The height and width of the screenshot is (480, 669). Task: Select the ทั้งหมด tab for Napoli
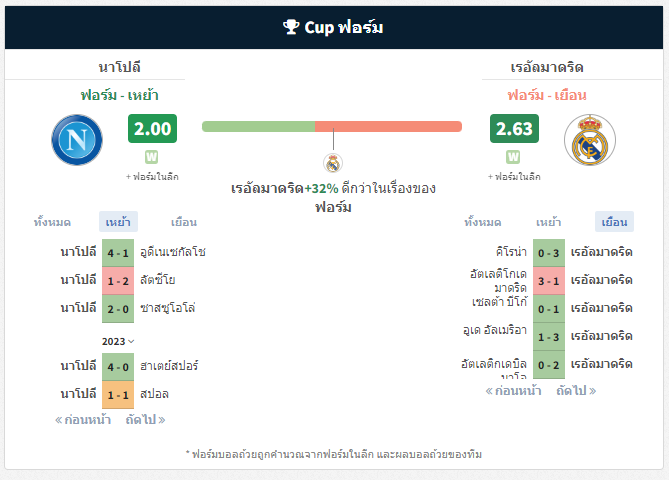pyautogui.click(x=52, y=222)
